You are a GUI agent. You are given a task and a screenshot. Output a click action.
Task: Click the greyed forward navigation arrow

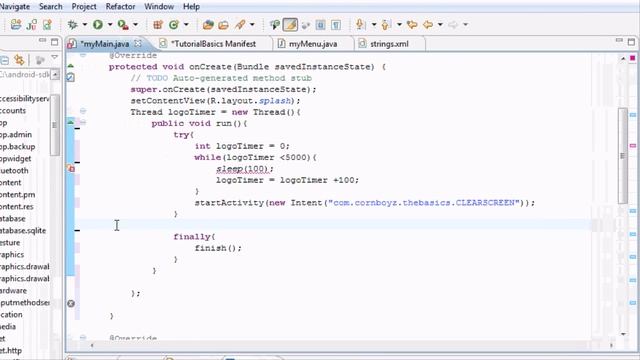coord(453,25)
